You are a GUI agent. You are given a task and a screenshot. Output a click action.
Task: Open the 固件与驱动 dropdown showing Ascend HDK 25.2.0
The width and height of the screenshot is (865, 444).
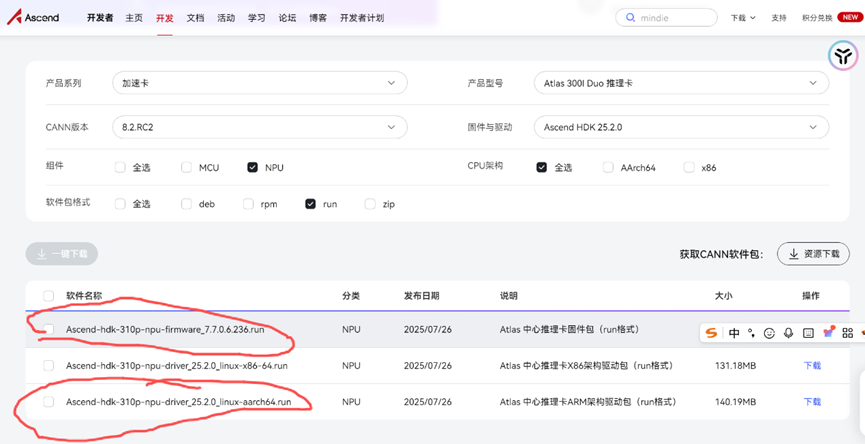[681, 127]
